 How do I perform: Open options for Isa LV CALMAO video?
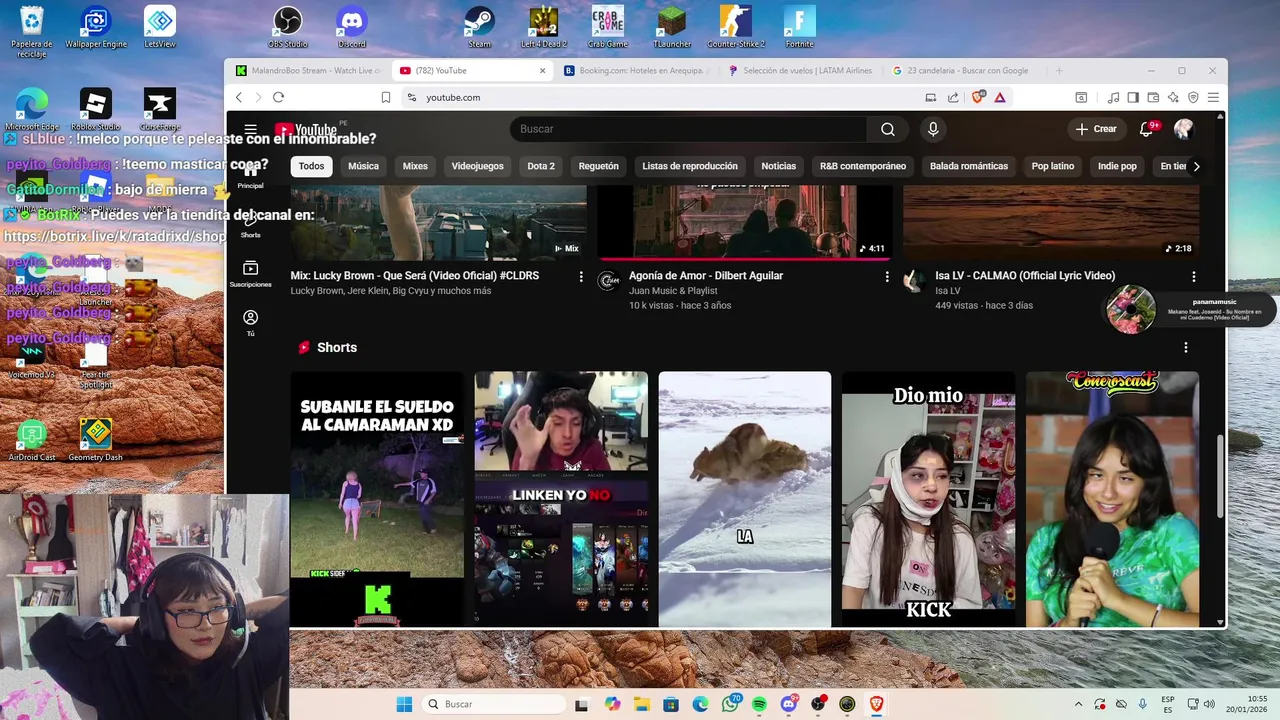tap(1193, 276)
